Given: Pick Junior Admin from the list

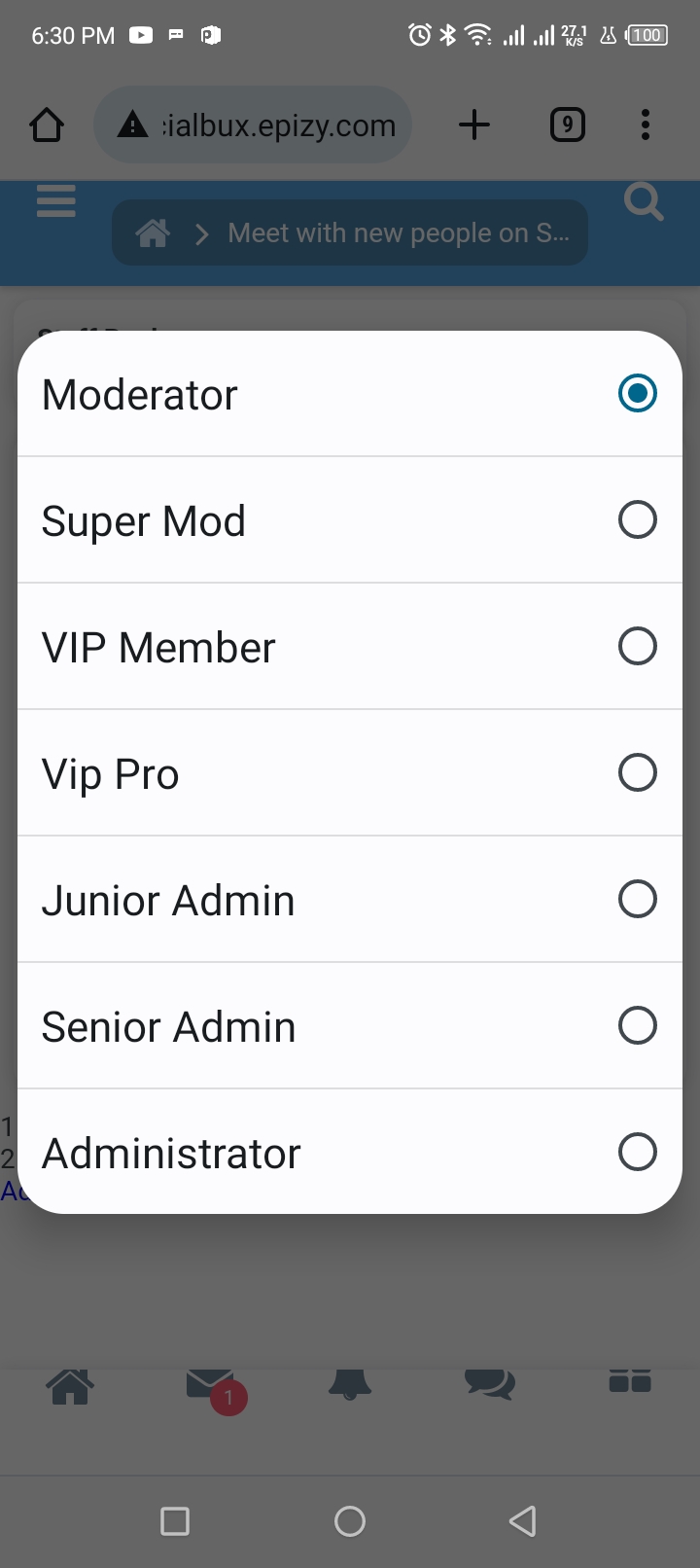Looking at the screenshot, I should click(x=637, y=900).
